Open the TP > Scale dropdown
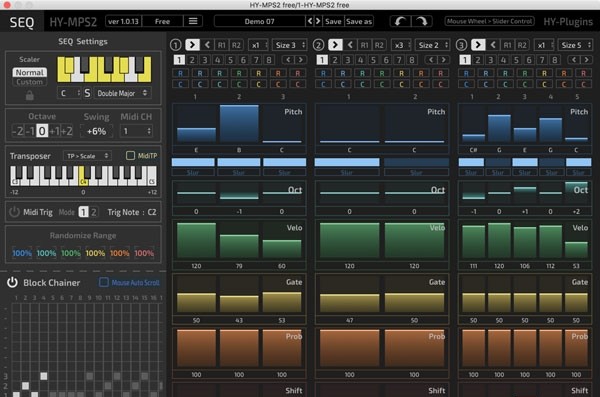 (87, 156)
